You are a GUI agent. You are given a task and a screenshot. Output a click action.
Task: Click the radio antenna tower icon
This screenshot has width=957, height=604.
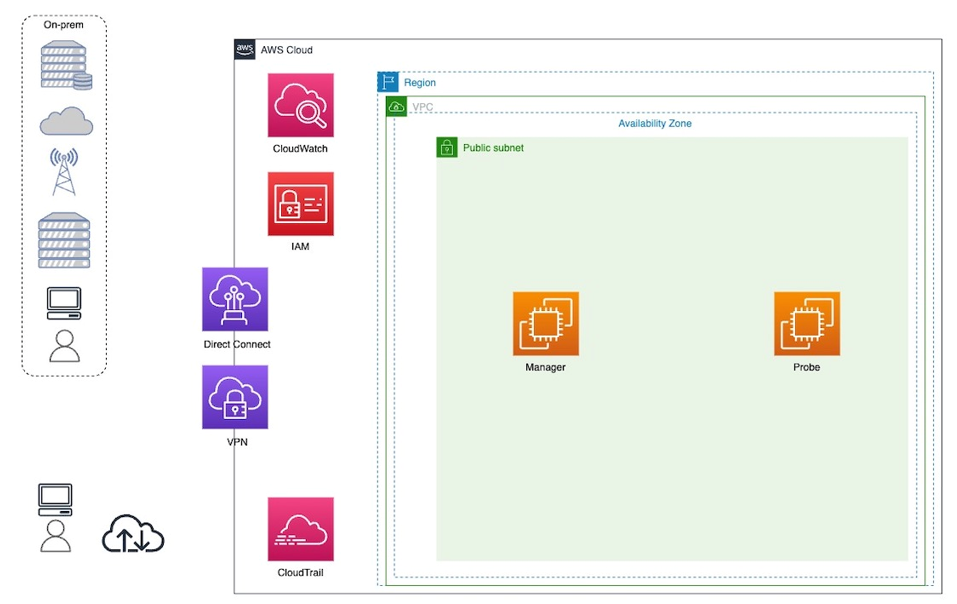(65, 171)
